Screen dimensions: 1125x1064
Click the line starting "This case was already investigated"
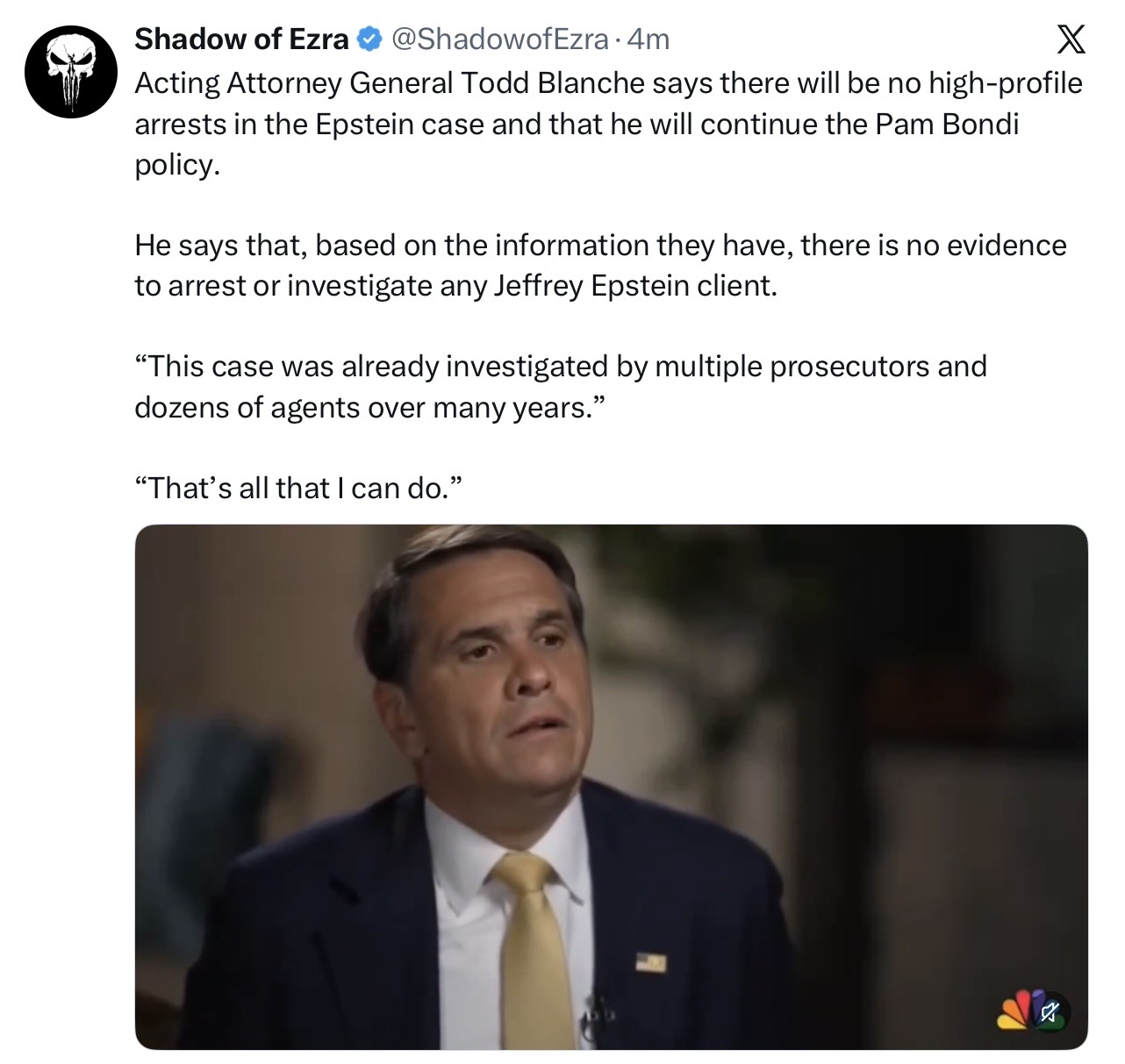pyautogui.click(x=560, y=366)
